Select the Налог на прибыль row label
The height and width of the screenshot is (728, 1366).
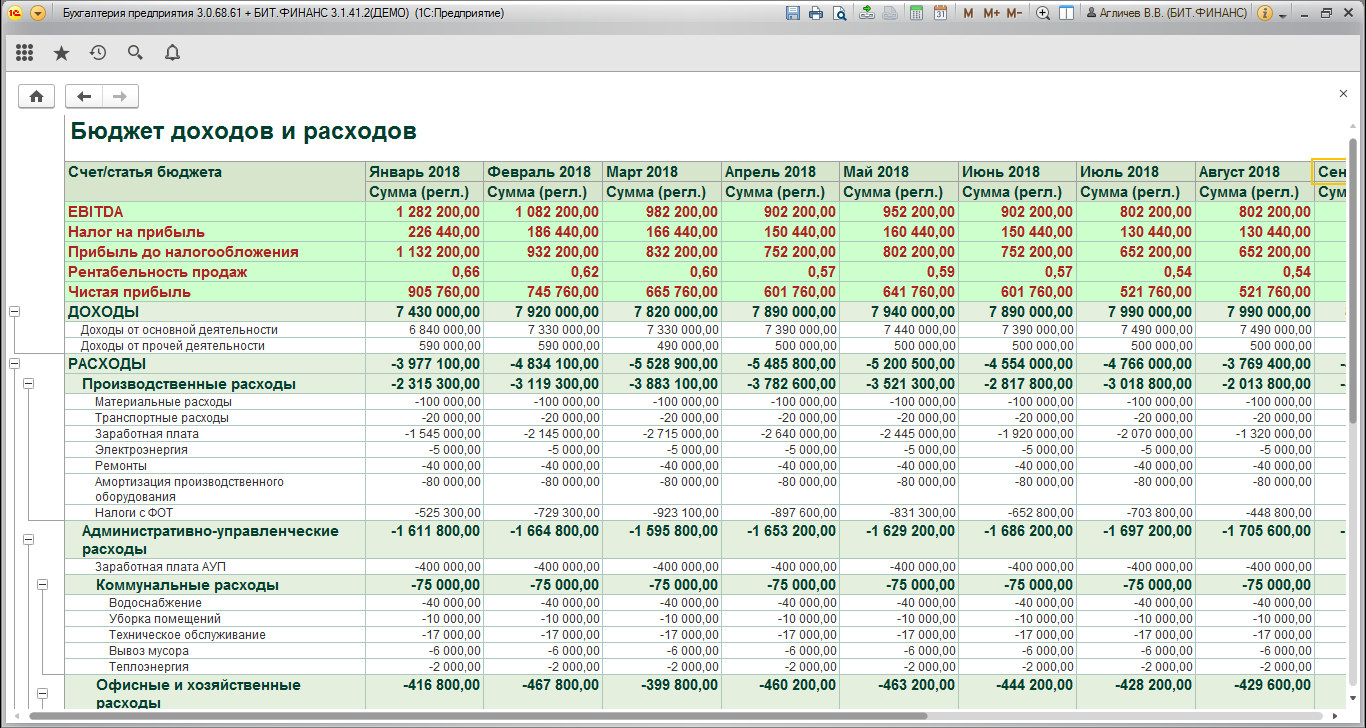point(135,232)
